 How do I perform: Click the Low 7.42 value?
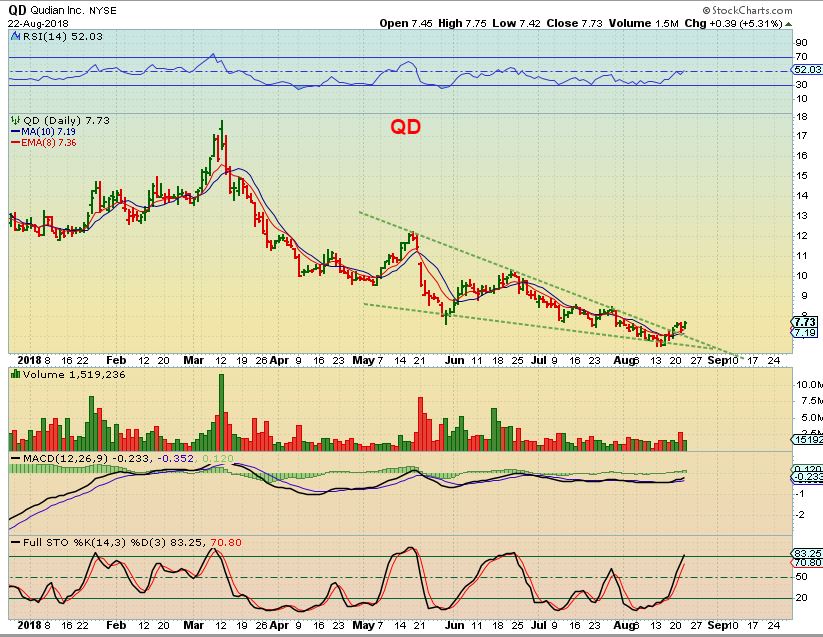516,23
